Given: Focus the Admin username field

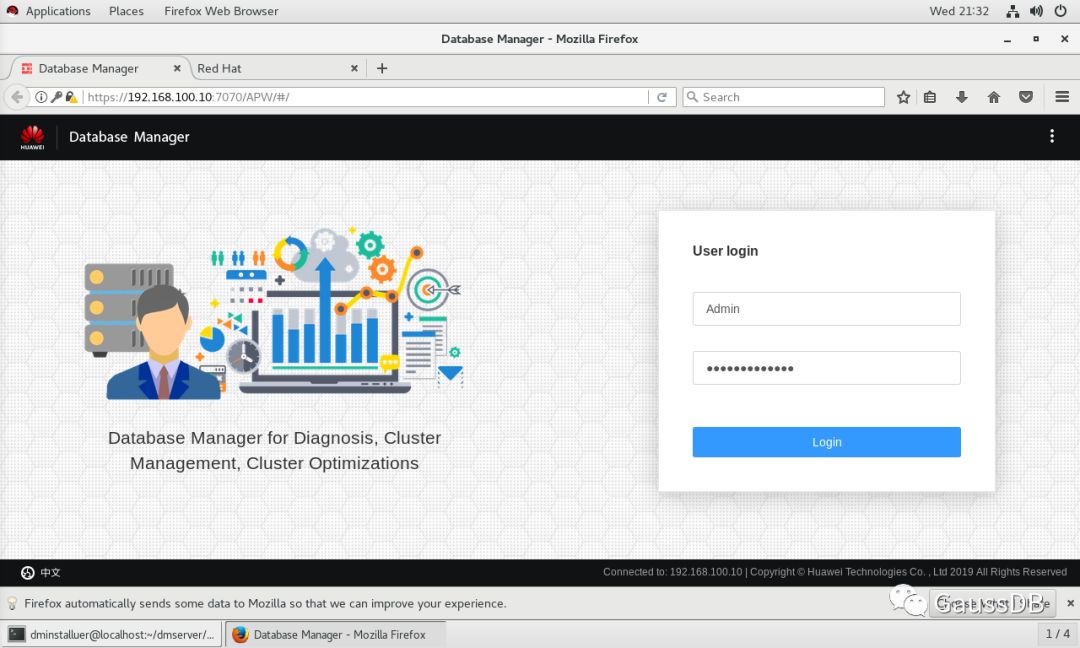Looking at the screenshot, I should click(826, 309).
